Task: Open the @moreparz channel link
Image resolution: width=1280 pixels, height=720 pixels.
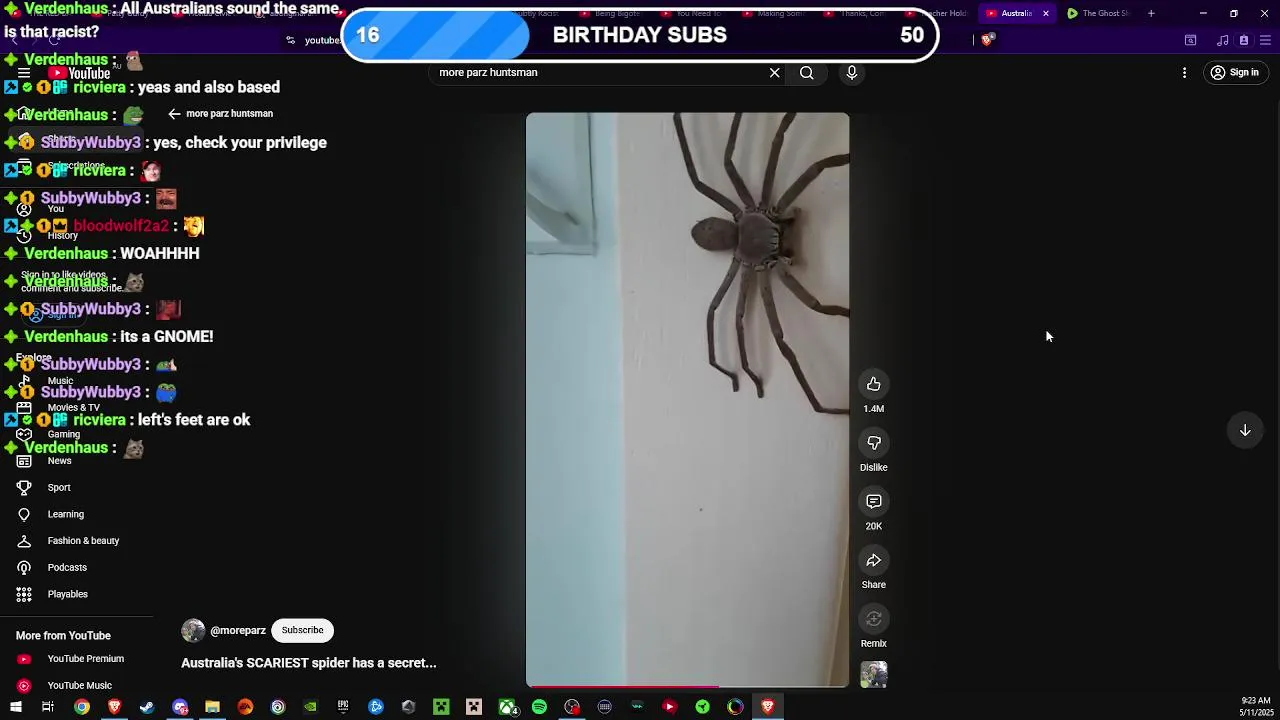Action: coord(238,631)
